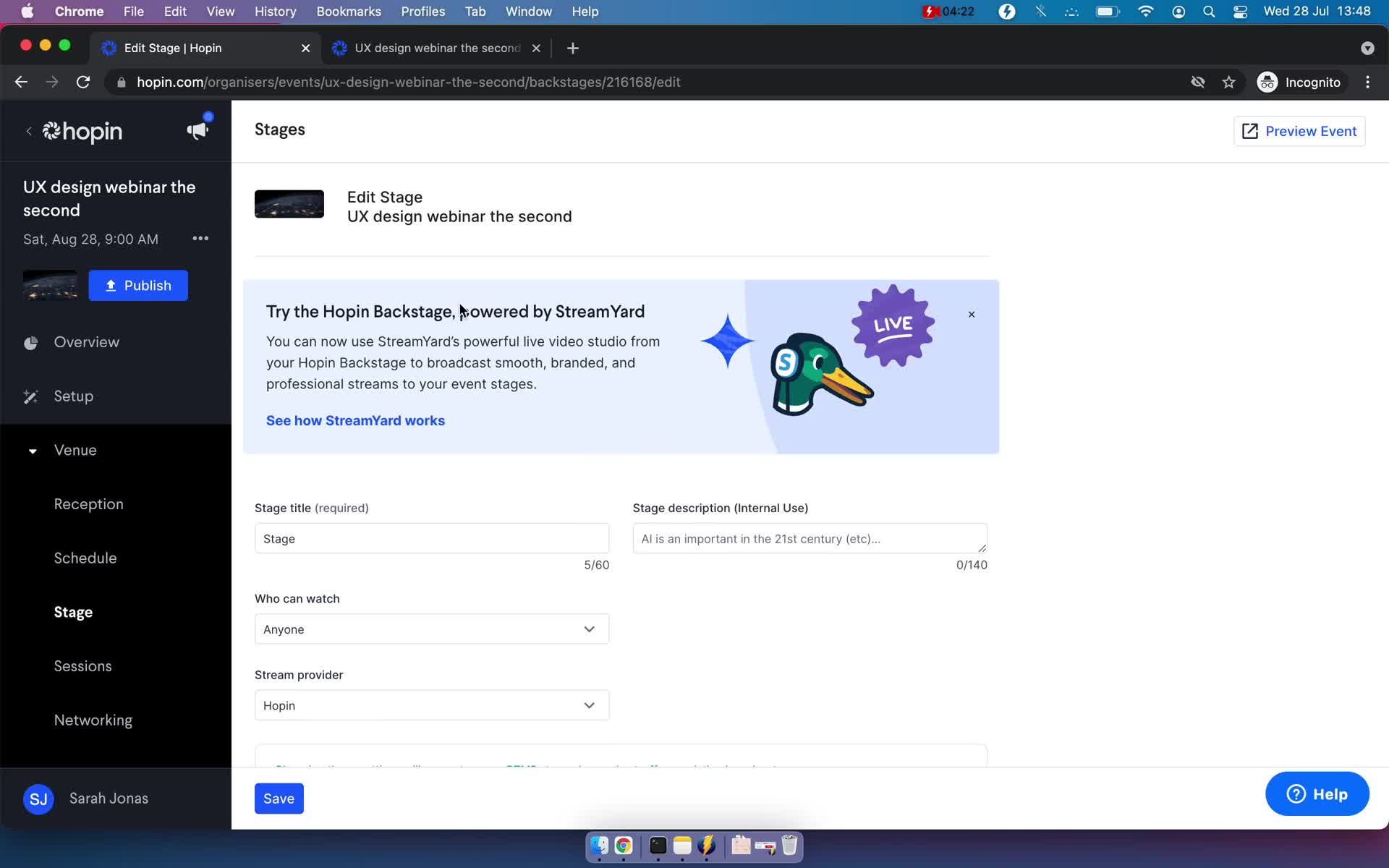The width and height of the screenshot is (1389, 868).
Task: Click the Hopin logo in sidebar
Action: pos(82,131)
